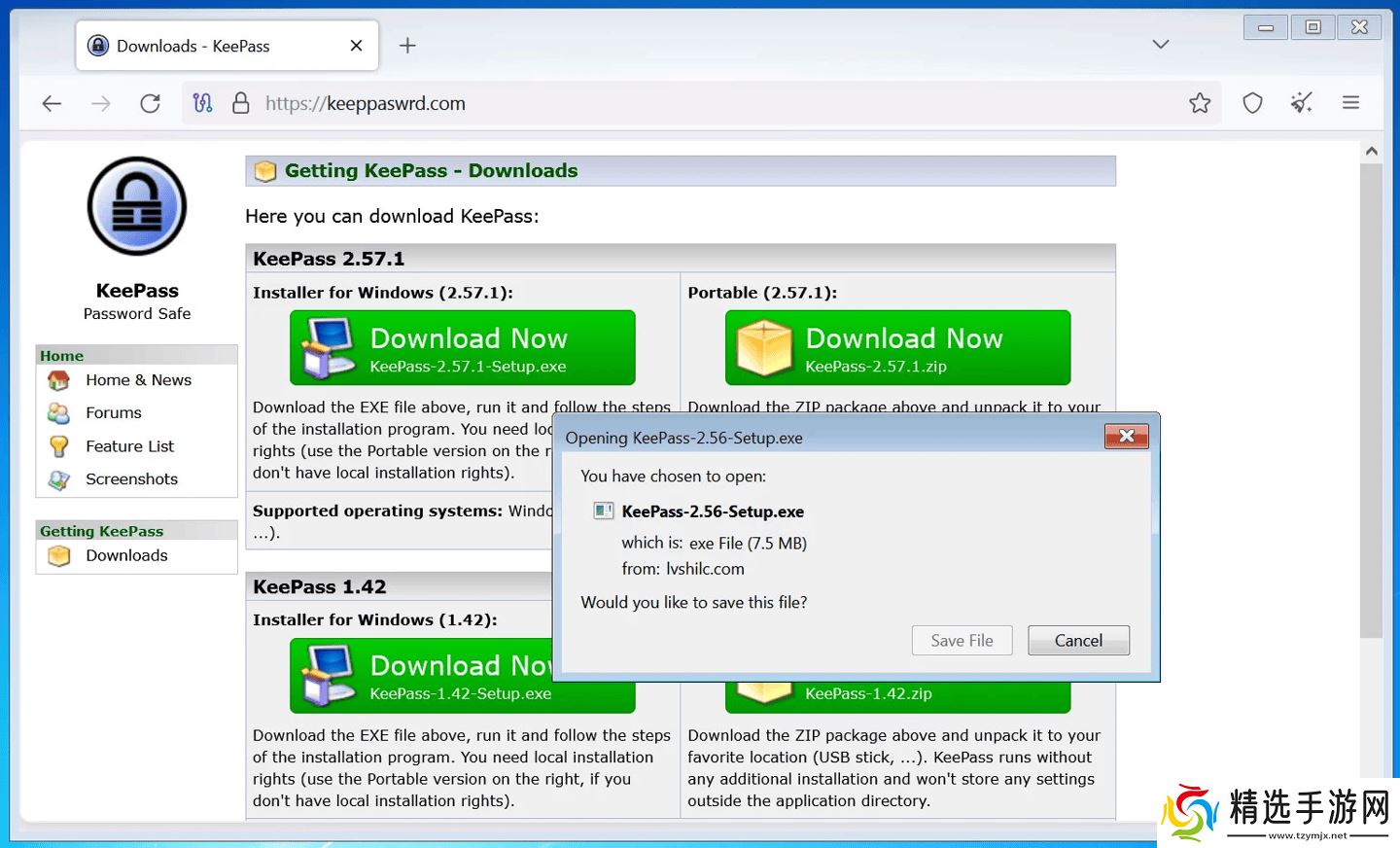Viewport: 1400px width, 848px height.
Task: Go to Screenshots in the sidebar
Action: coord(131,479)
